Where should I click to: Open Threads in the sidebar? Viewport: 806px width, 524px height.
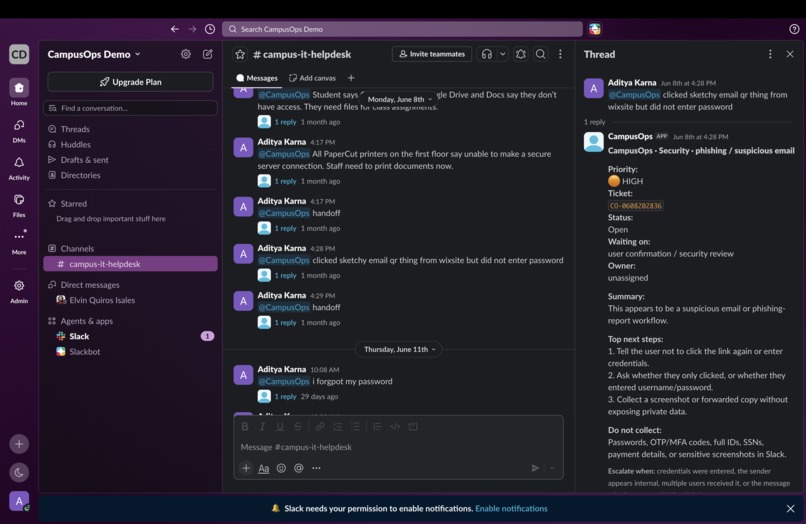point(131,129)
